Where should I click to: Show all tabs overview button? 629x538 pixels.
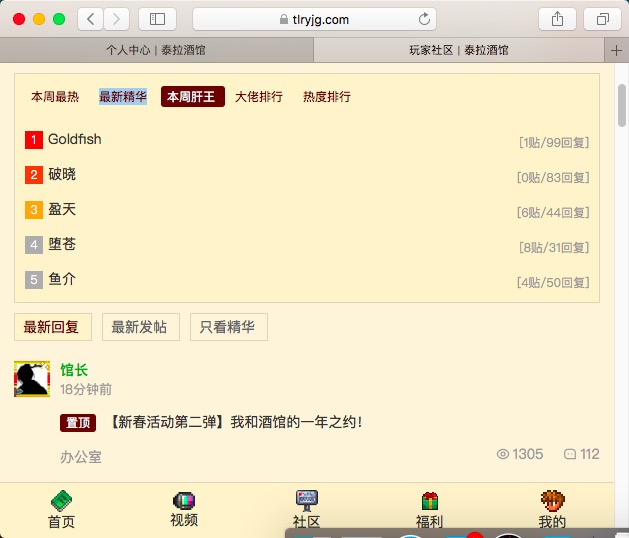click(x=603, y=19)
